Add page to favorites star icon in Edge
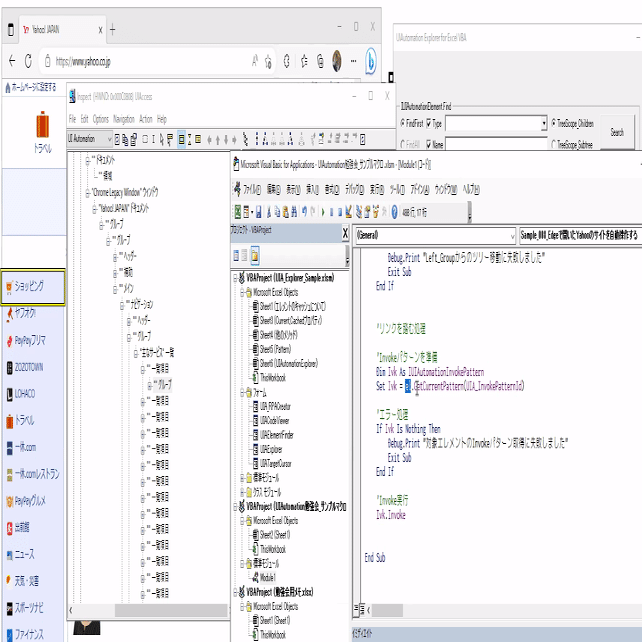 (x=268, y=62)
